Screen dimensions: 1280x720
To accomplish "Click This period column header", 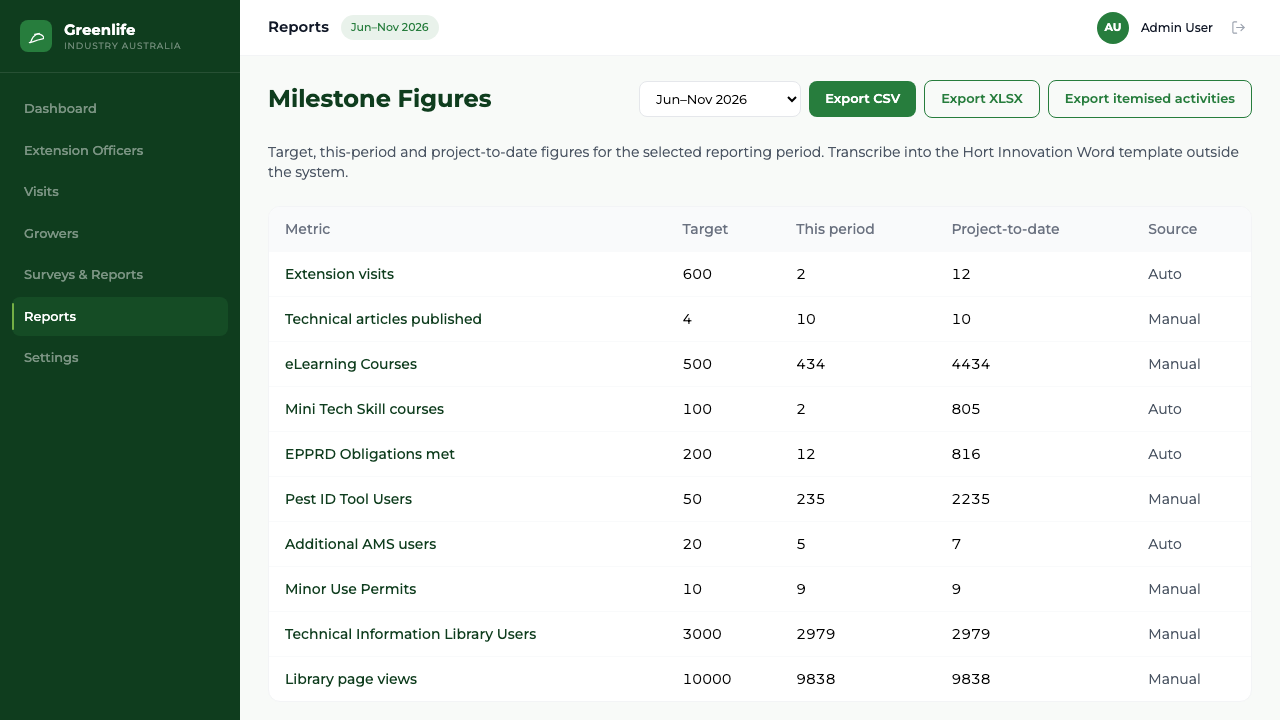I will pyautogui.click(x=835, y=229).
